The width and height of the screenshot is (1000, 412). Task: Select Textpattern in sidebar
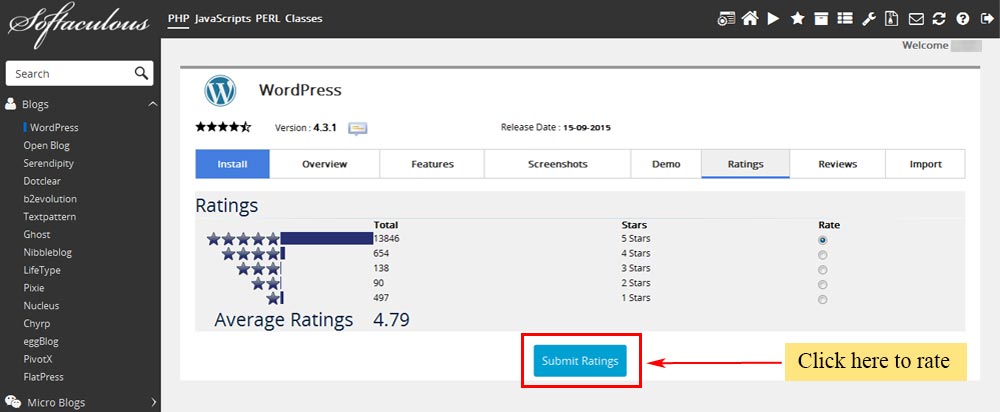(x=50, y=217)
